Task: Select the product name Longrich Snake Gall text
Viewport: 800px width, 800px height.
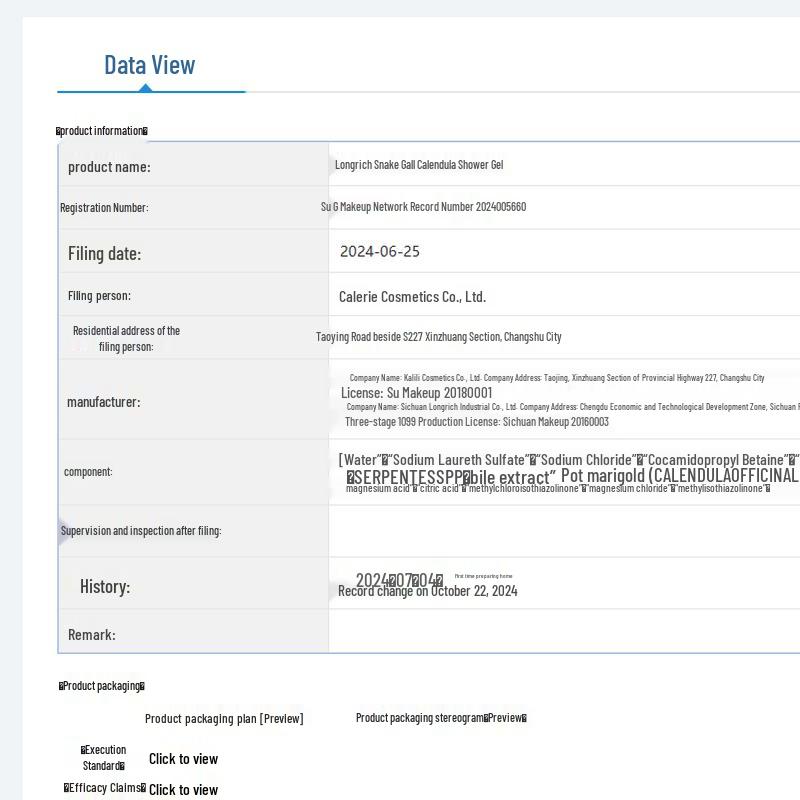Action: 419,165
